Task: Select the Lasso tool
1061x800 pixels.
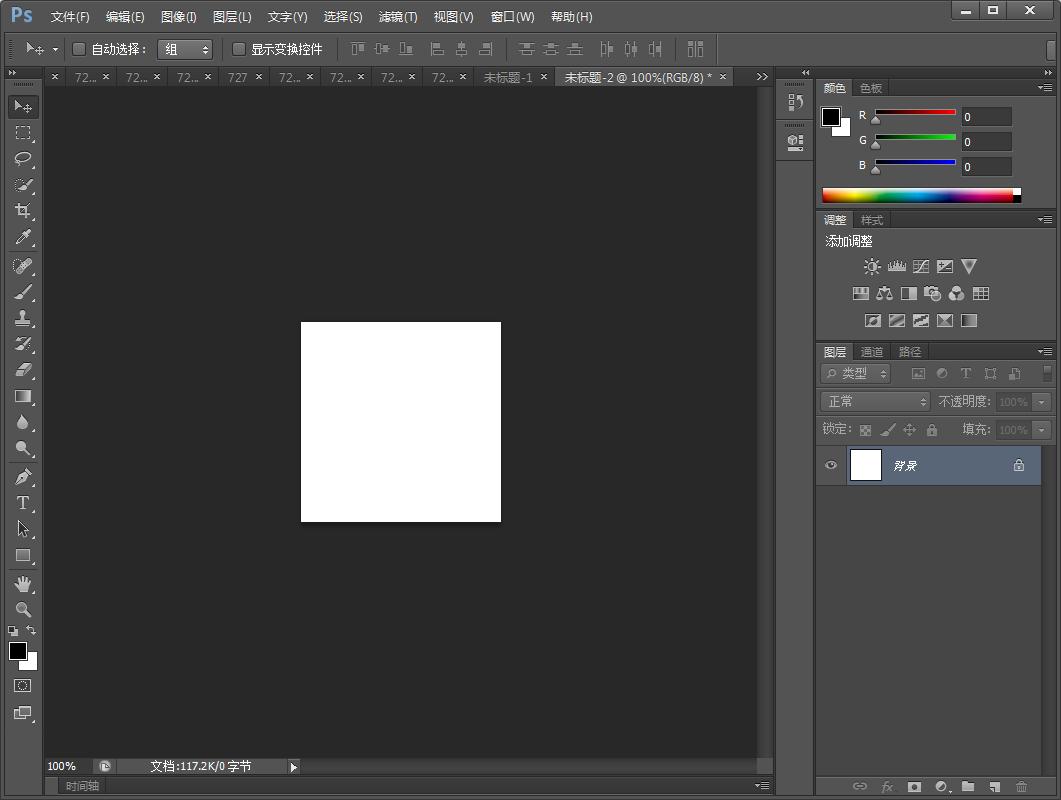Action: click(23, 159)
